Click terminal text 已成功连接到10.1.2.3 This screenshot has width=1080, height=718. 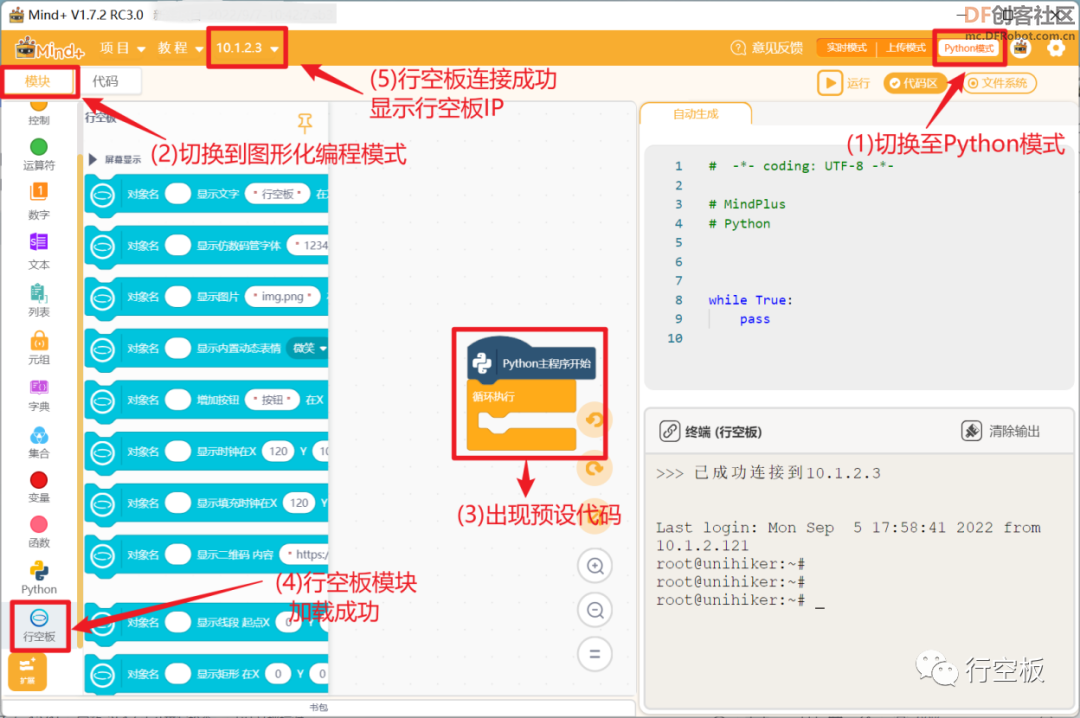[x=787, y=473]
